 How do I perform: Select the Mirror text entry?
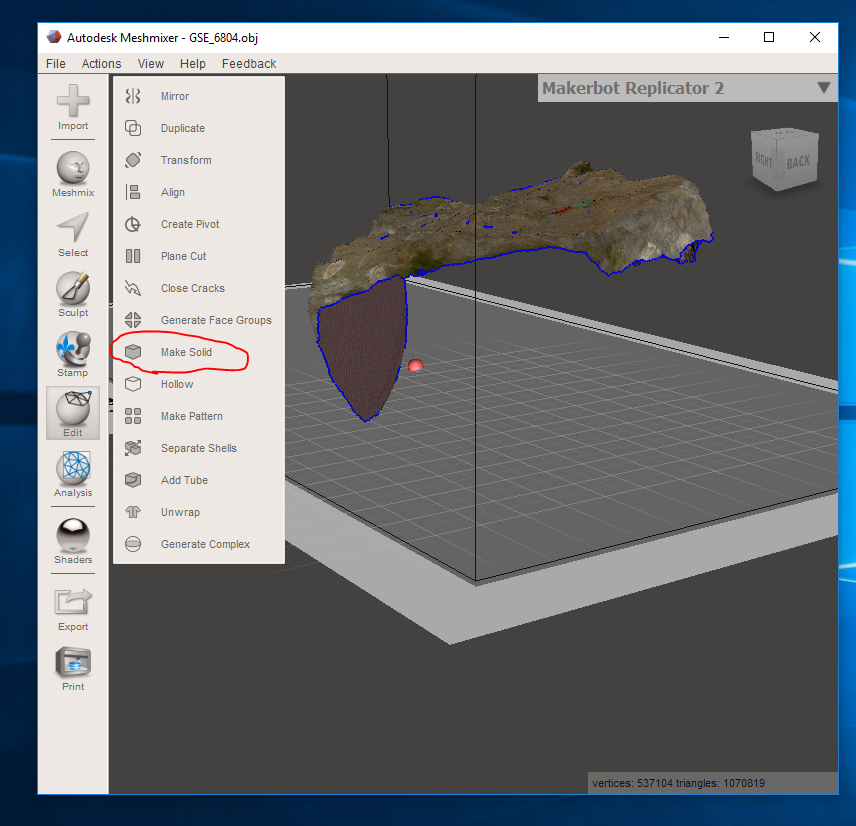[175, 96]
